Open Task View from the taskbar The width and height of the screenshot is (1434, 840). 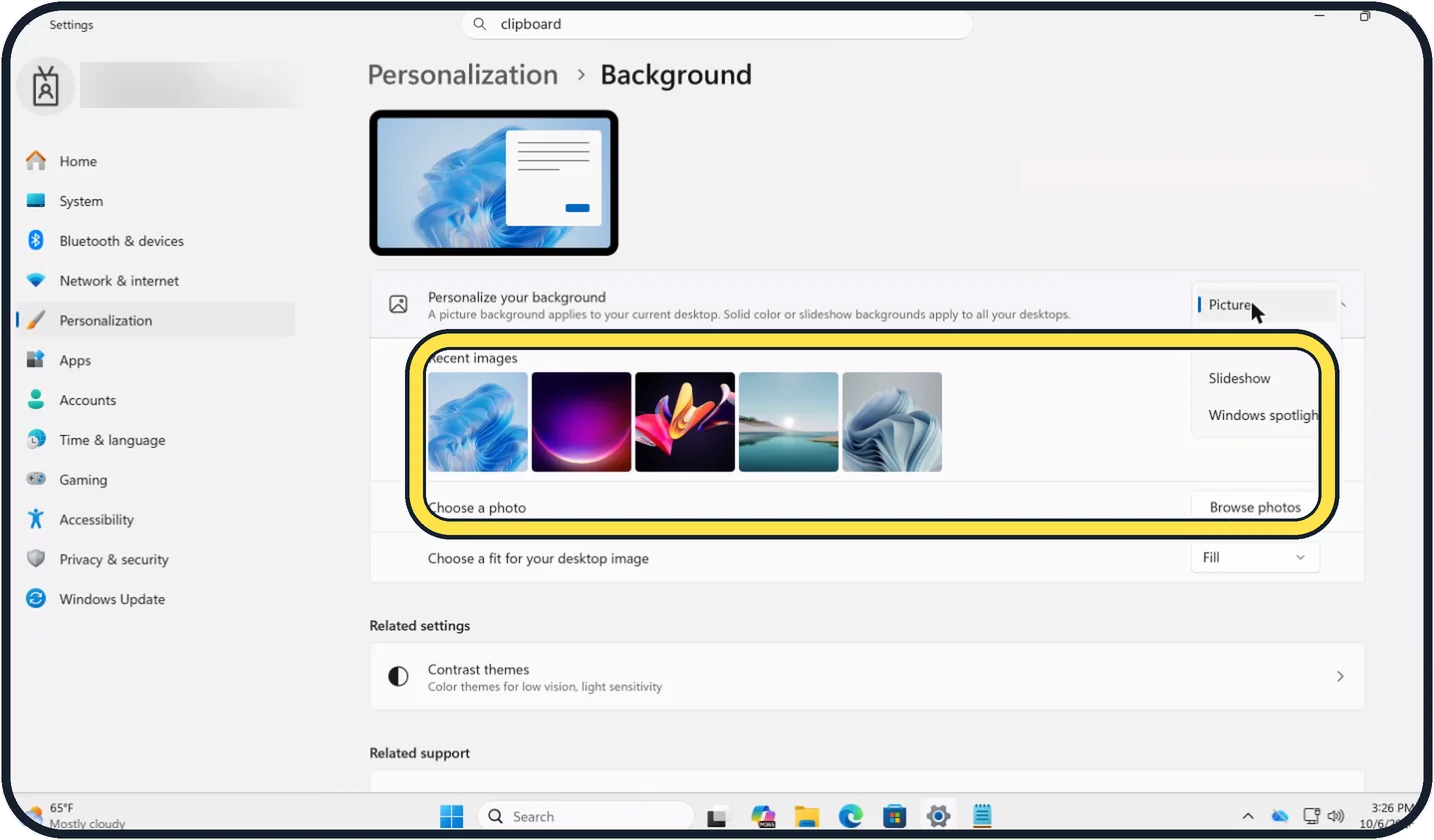[x=716, y=817]
